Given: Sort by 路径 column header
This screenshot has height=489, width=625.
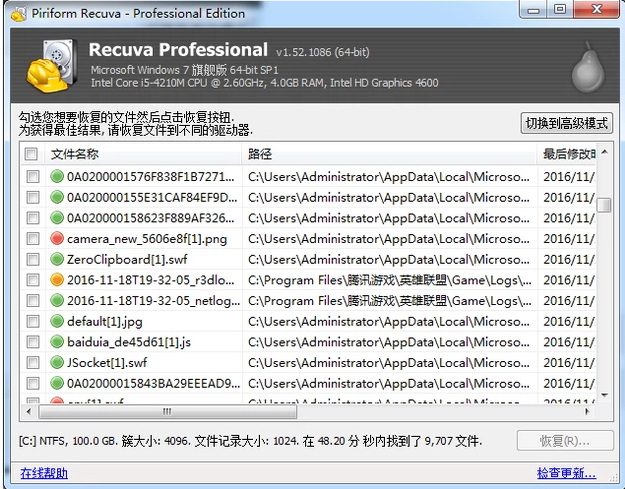Looking at the screenshot, I should [389, 154].
